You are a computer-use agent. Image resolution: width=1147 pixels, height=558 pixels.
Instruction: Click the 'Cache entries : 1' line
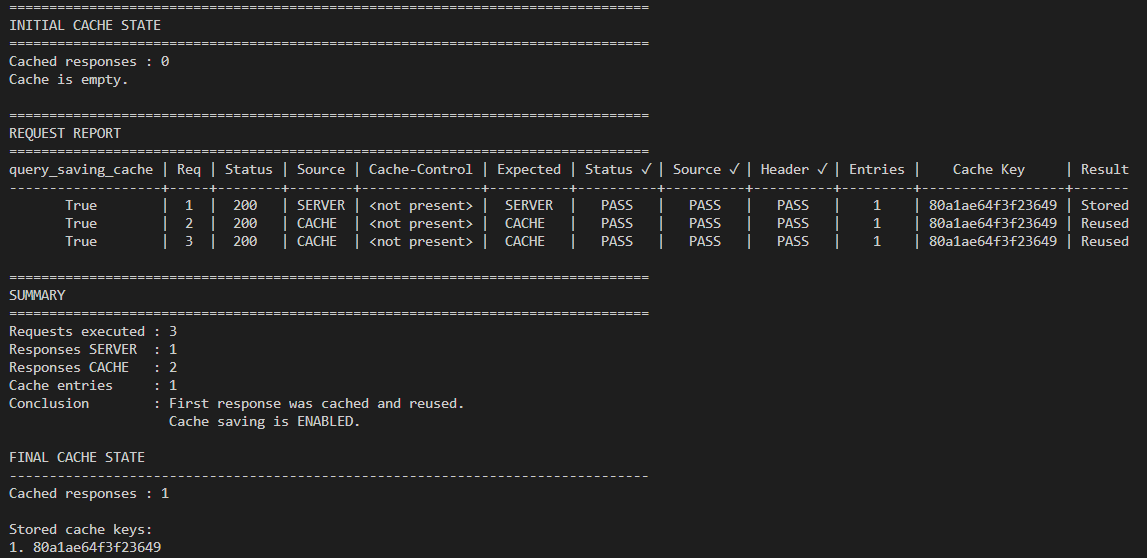click(x=93, y=385)
